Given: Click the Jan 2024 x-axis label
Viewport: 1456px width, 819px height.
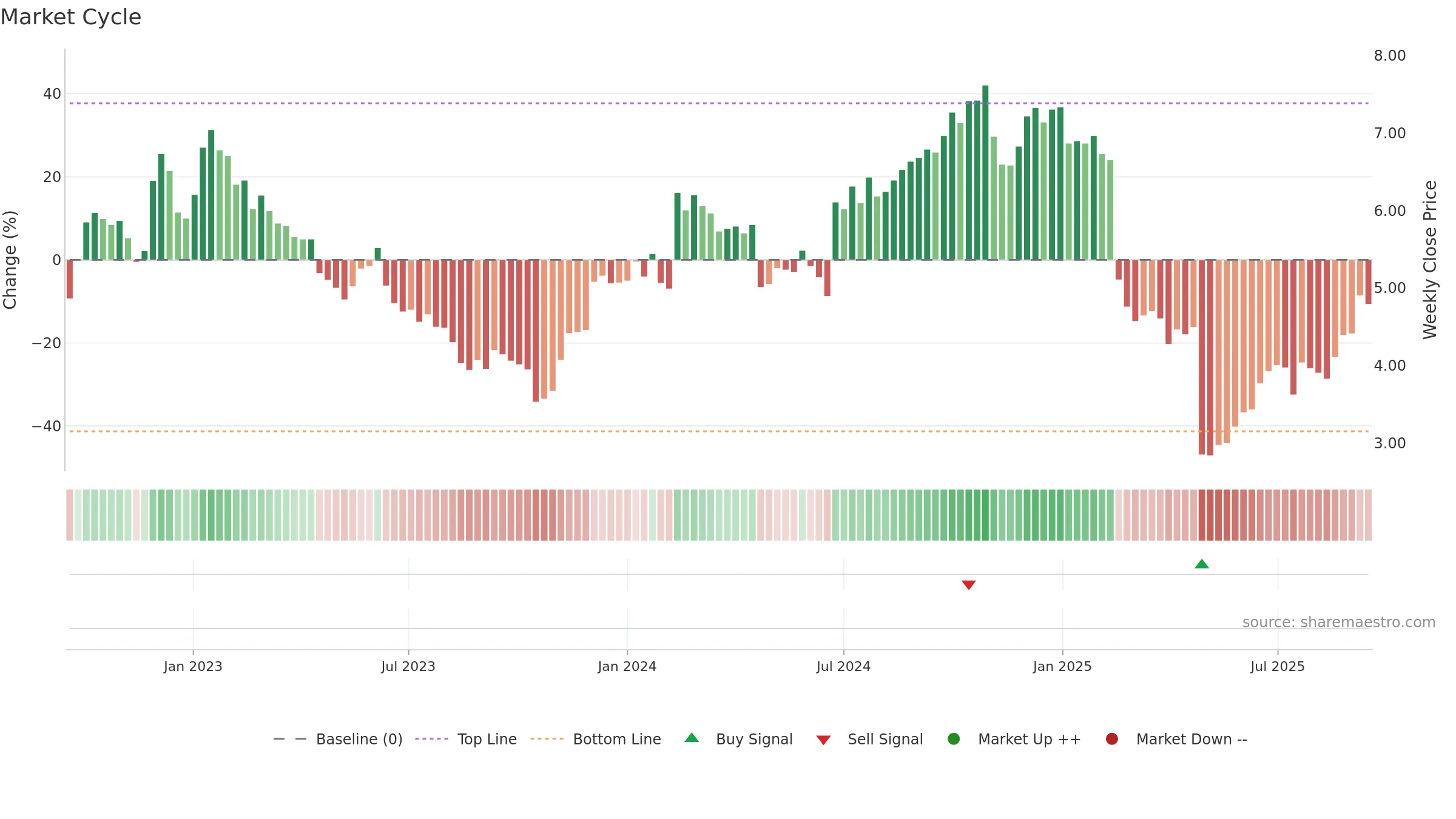Looking at the screenshot, I should [627, 667].
